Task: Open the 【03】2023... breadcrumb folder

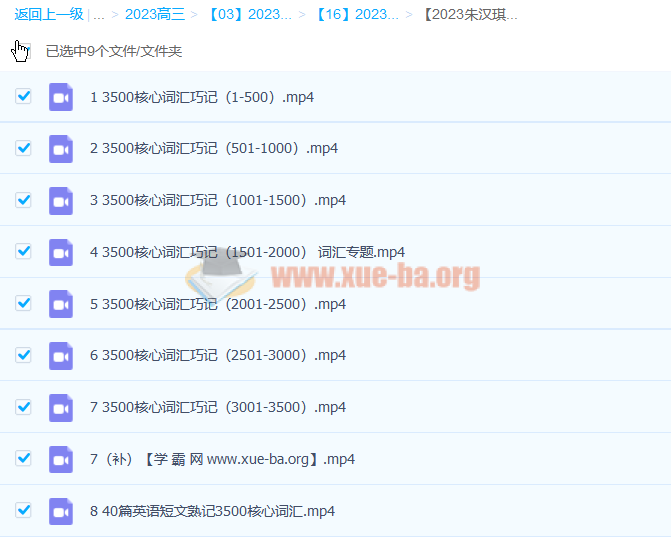Action: pos(250,15)
